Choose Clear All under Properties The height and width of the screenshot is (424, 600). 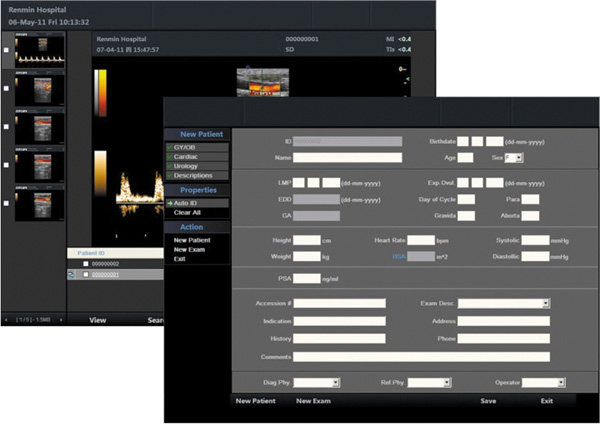click(188, 212)
